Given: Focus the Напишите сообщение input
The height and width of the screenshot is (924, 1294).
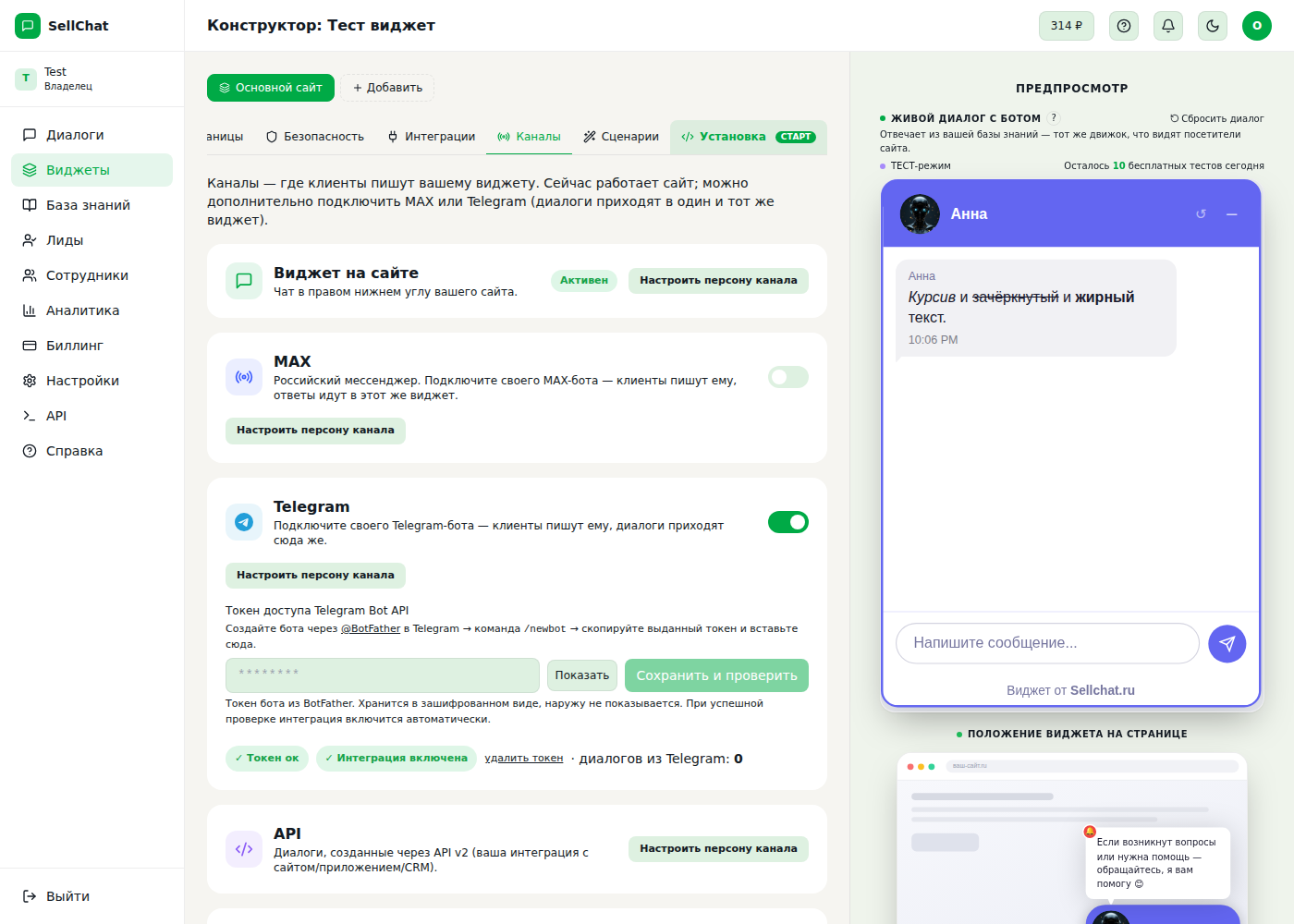Looking at the screenshot, I should click(1047, 643).
